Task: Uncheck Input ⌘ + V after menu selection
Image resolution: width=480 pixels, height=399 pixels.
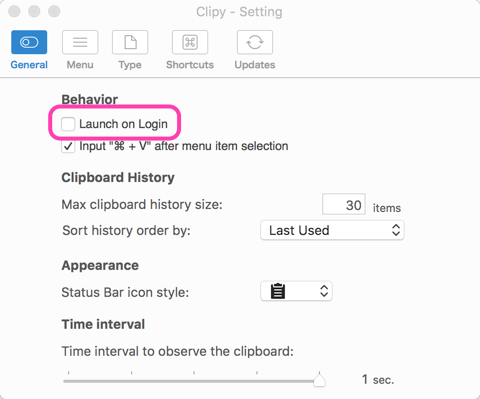Action: (68, 146)
